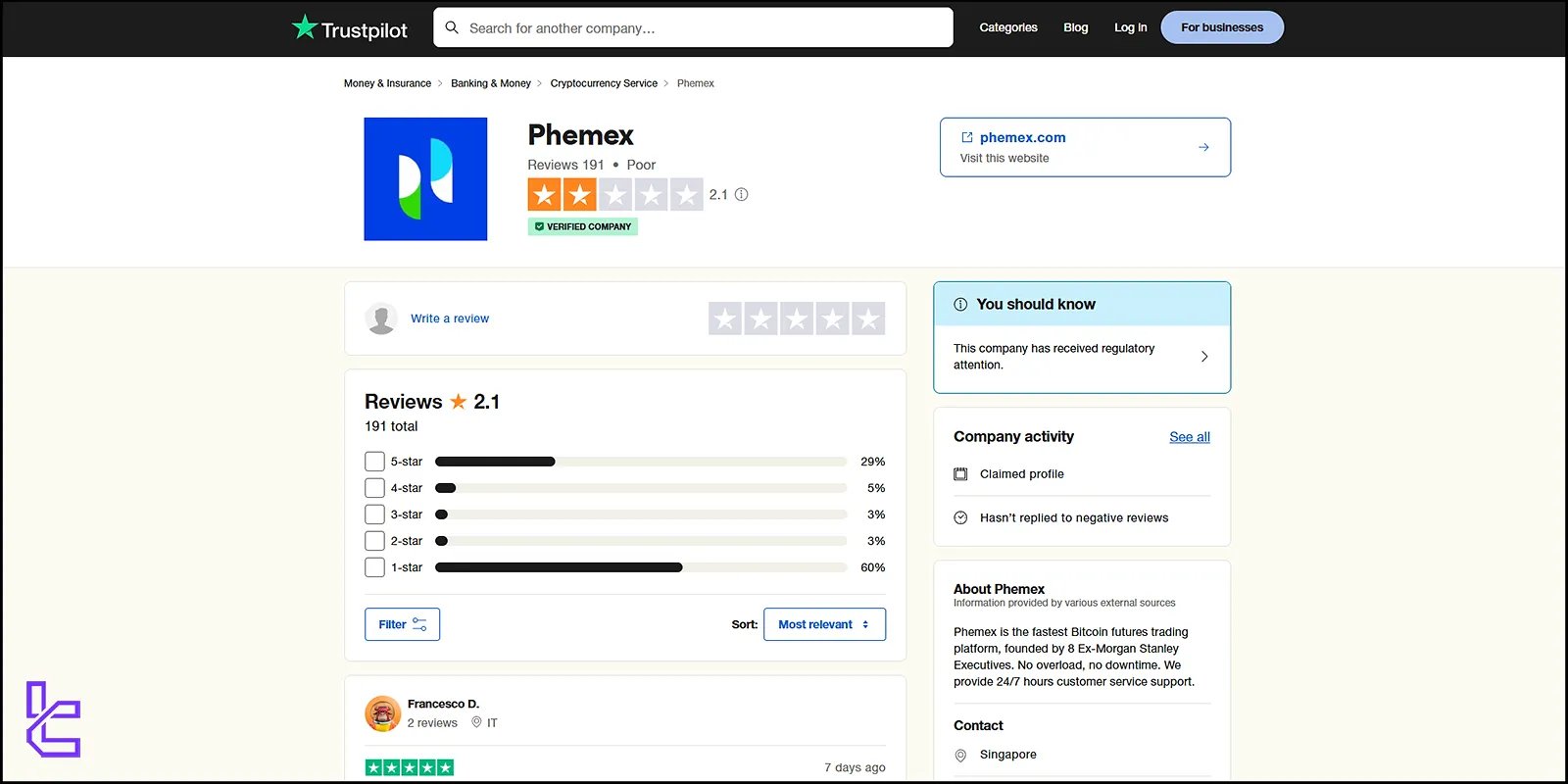Click the calendar icon beside Claimed profile
Viewport: 1568px width, 784px height.
[x=960, y=474]
